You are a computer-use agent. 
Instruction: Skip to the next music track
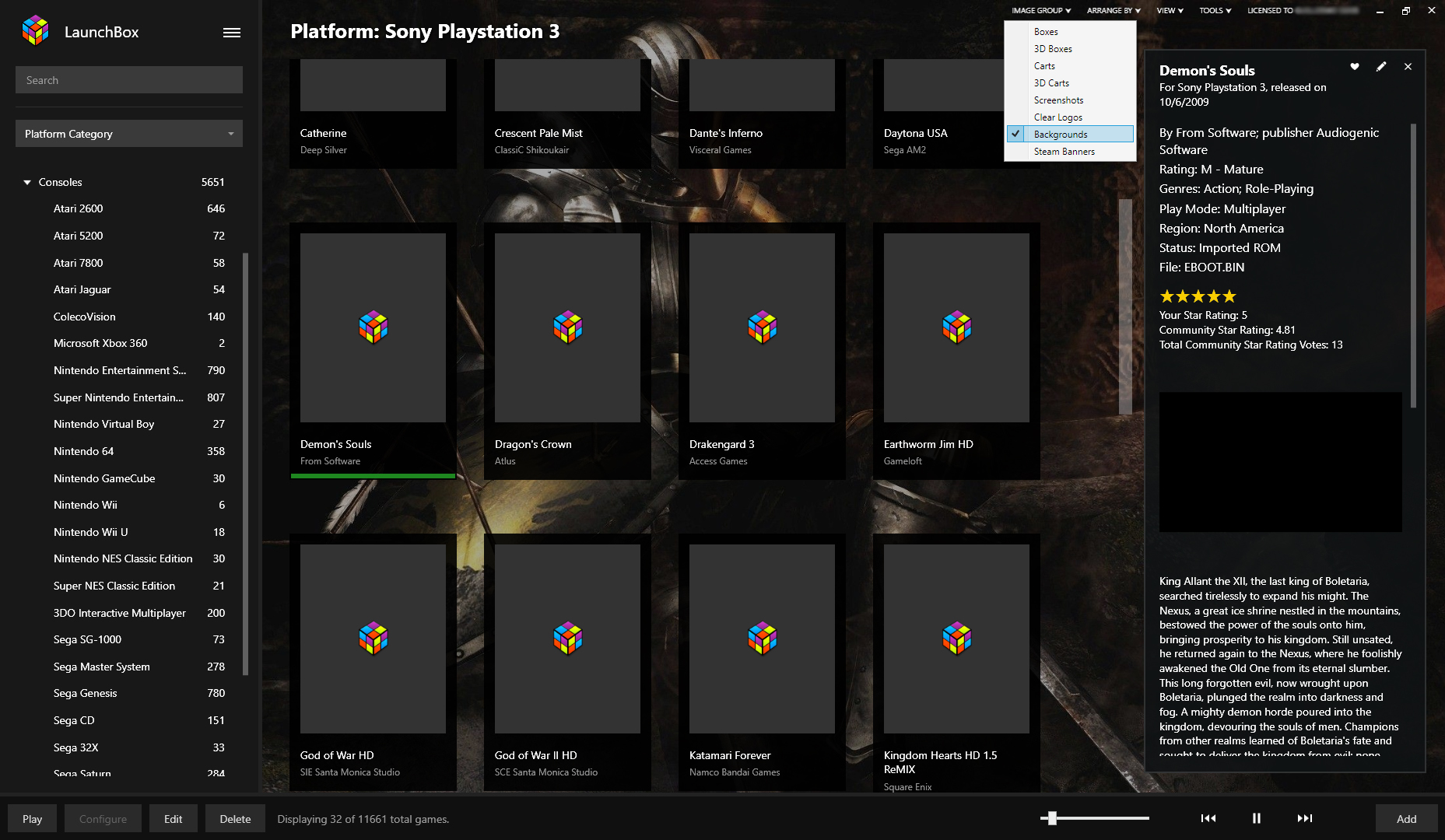click(x=1305, y=818)
